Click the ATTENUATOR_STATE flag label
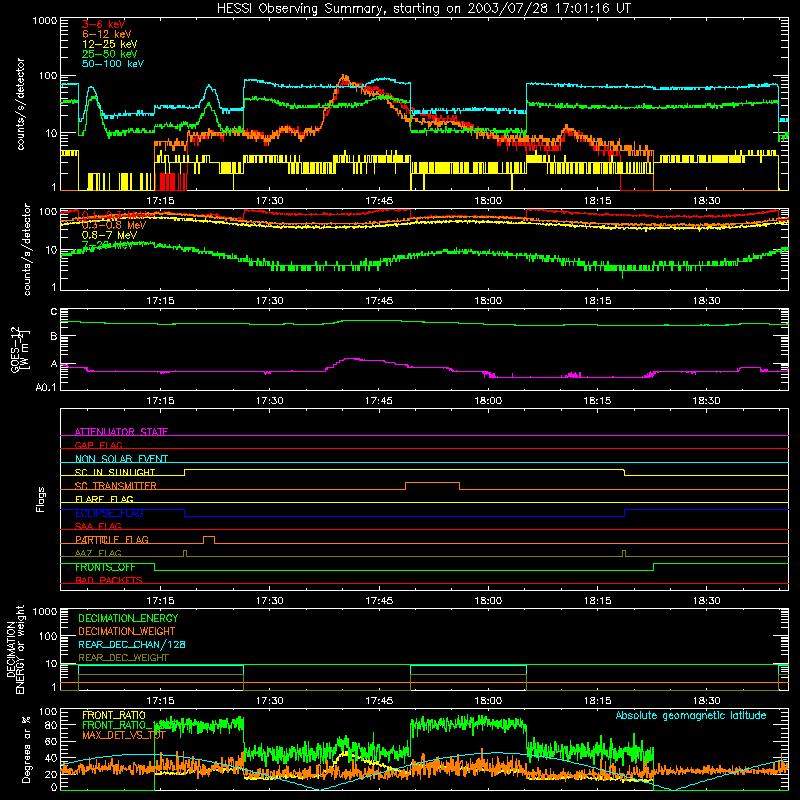This screenshot has height=800, width=800. [121, 432]
